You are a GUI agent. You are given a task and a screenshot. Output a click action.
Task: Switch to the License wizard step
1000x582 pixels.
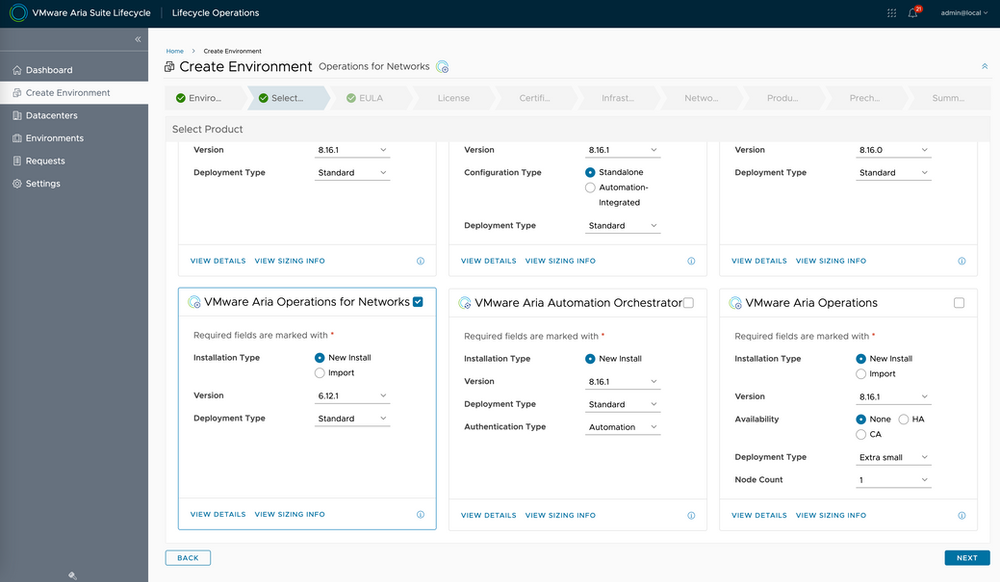[453, 98]
